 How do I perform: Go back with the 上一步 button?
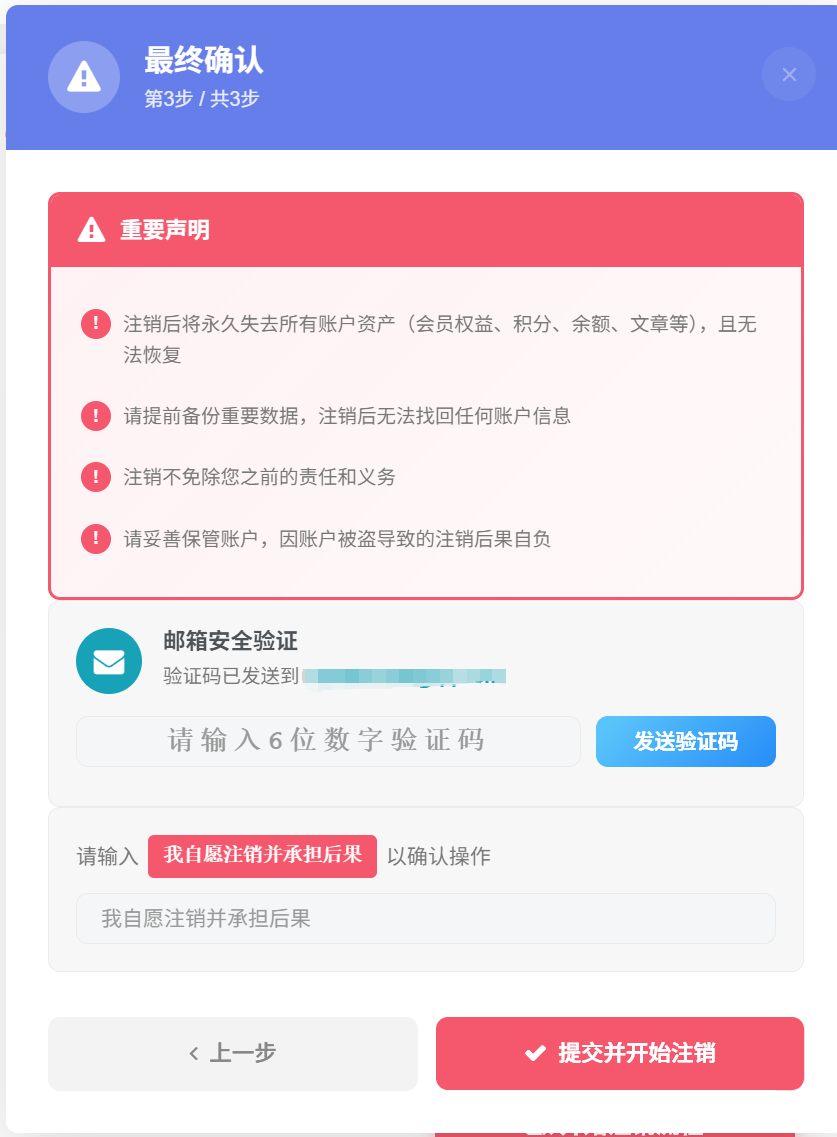click(x=232, y=1053)
